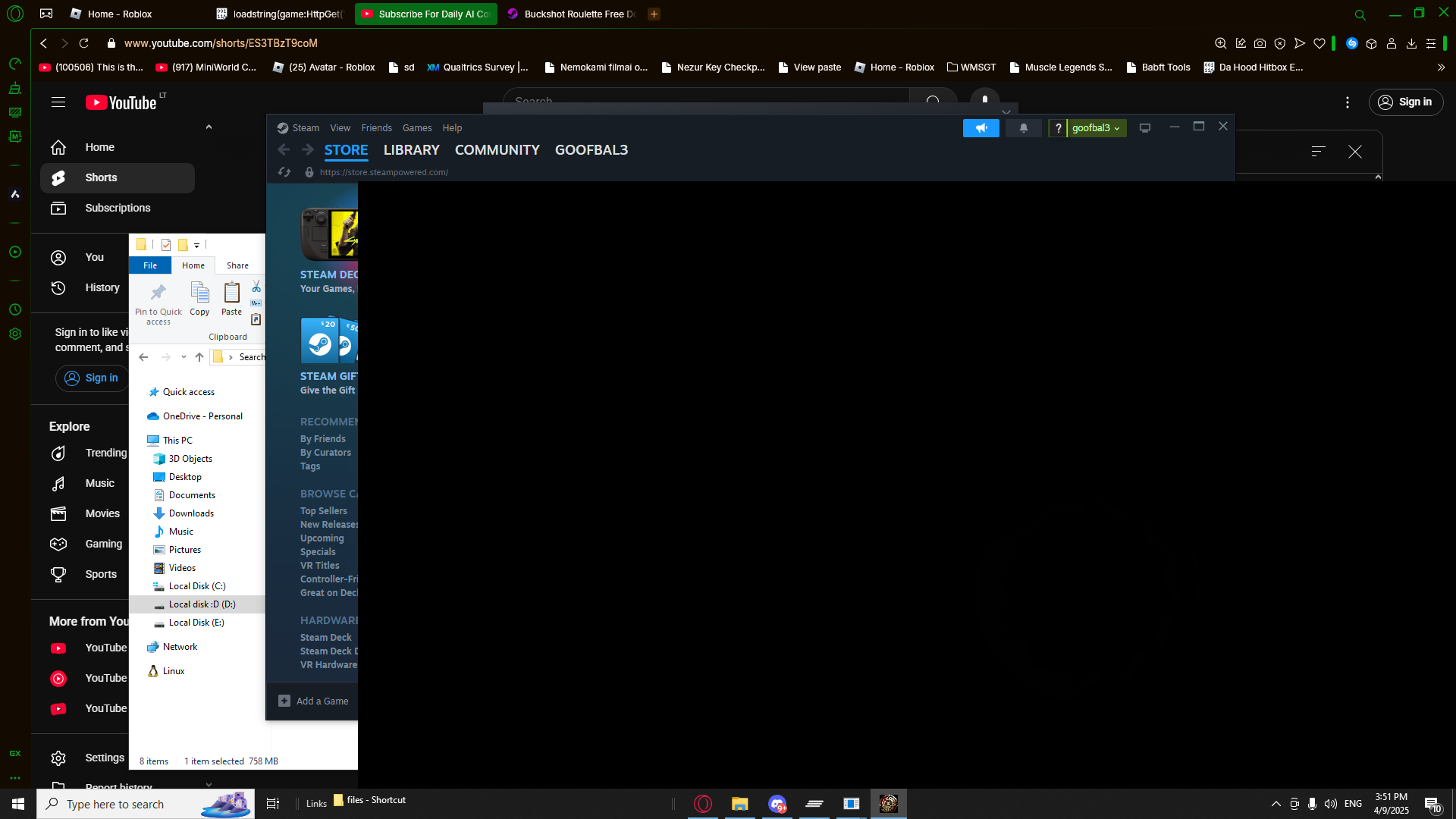Show hidden system tray icons

pos(1276,804)
